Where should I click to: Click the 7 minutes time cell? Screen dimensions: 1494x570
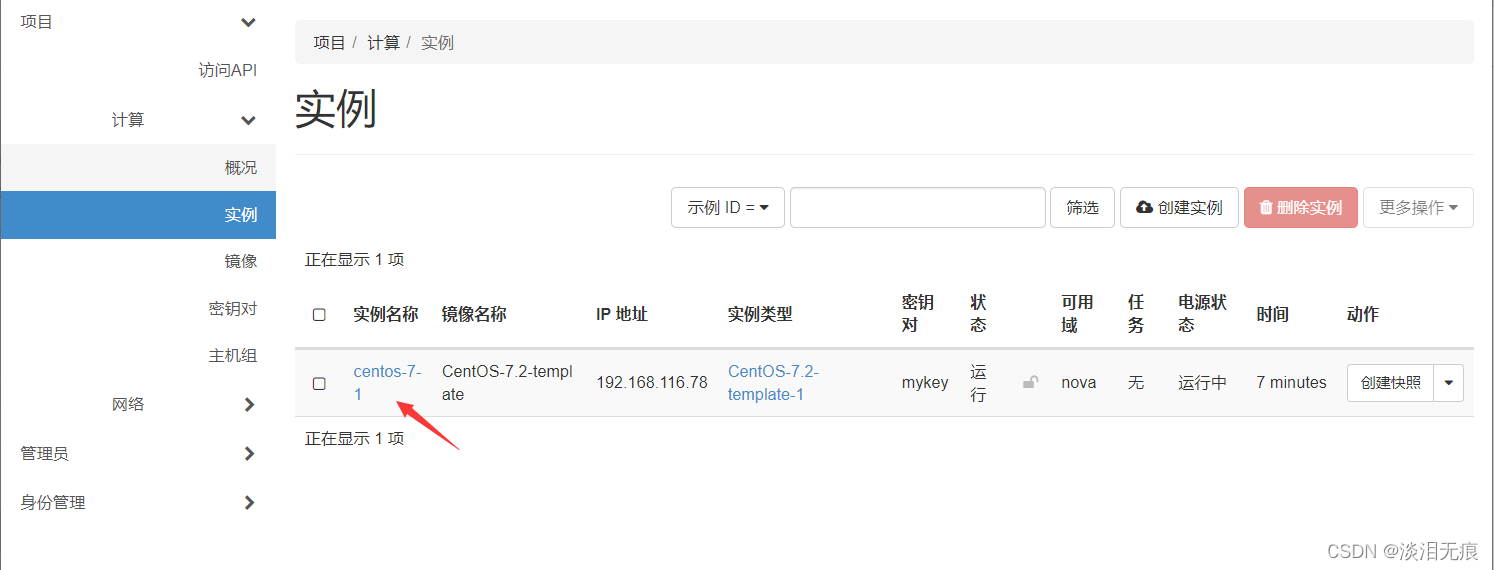pyautogui.click(x=1292, y=383)
